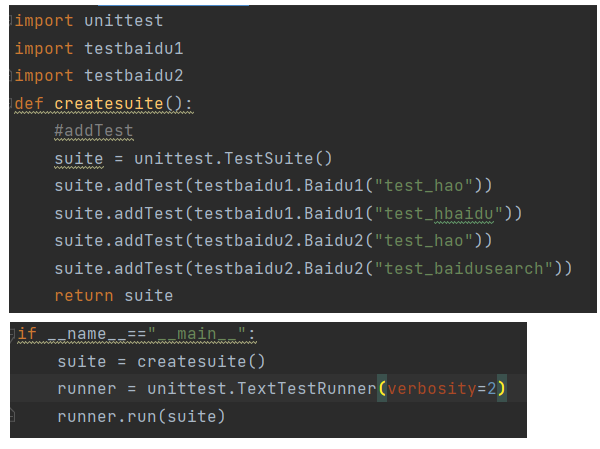Click import testbaidu1 module name

click(x=134, y=49)
